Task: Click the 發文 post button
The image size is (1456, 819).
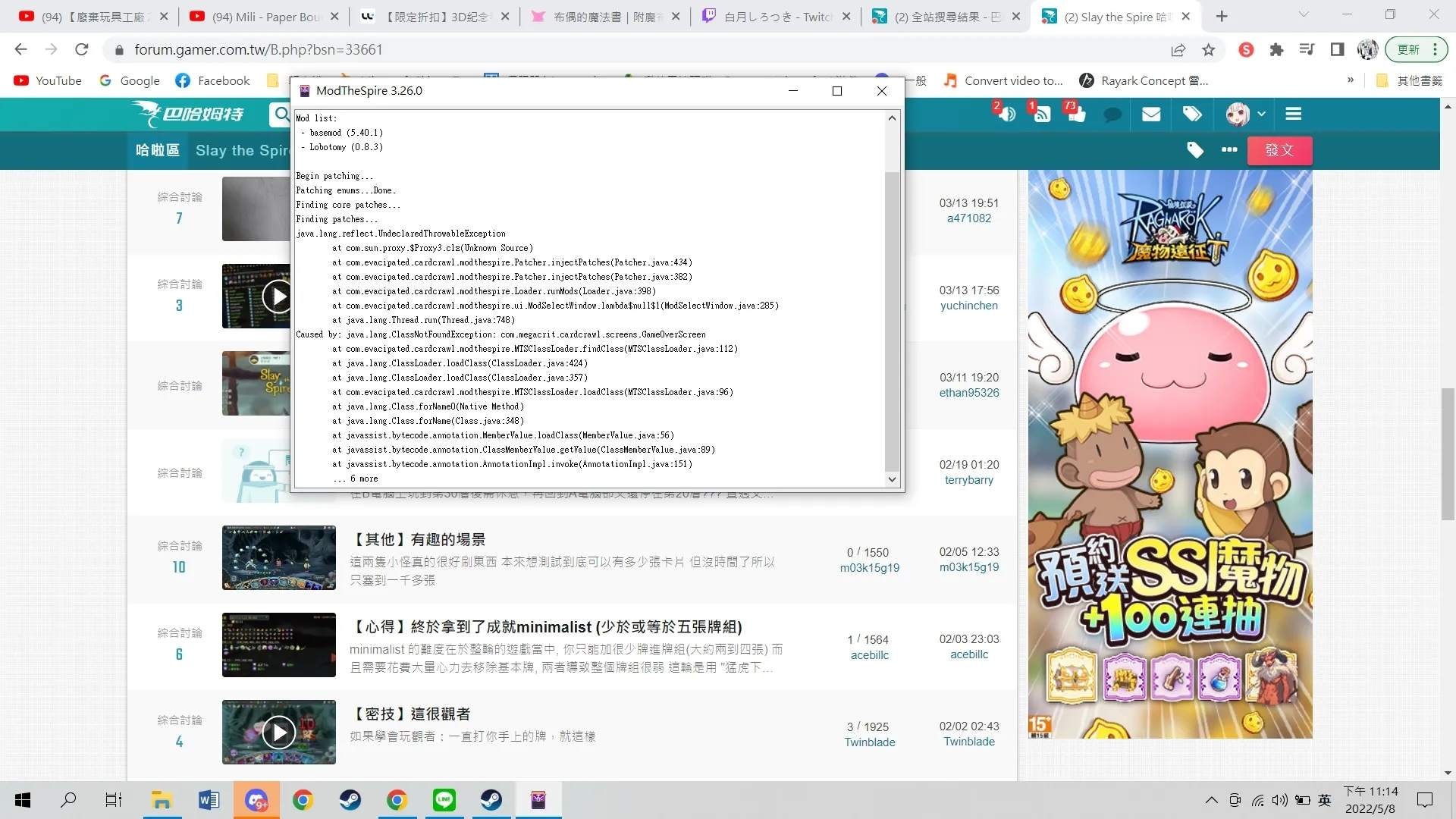Action: point(1279,150)
